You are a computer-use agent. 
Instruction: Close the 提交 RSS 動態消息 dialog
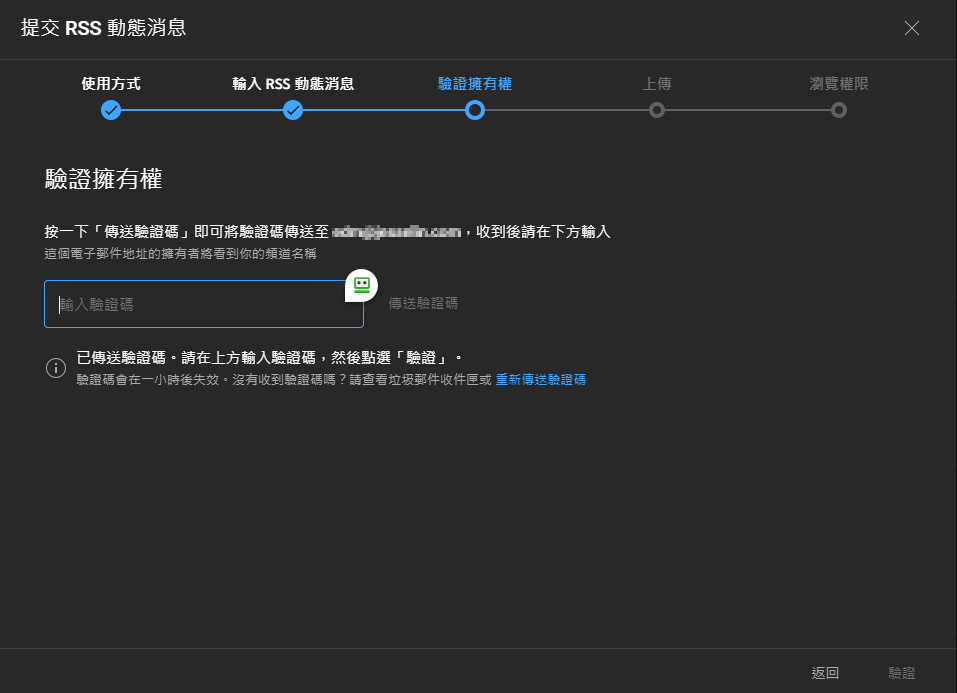pyautogui.click(x=911, y=28)
